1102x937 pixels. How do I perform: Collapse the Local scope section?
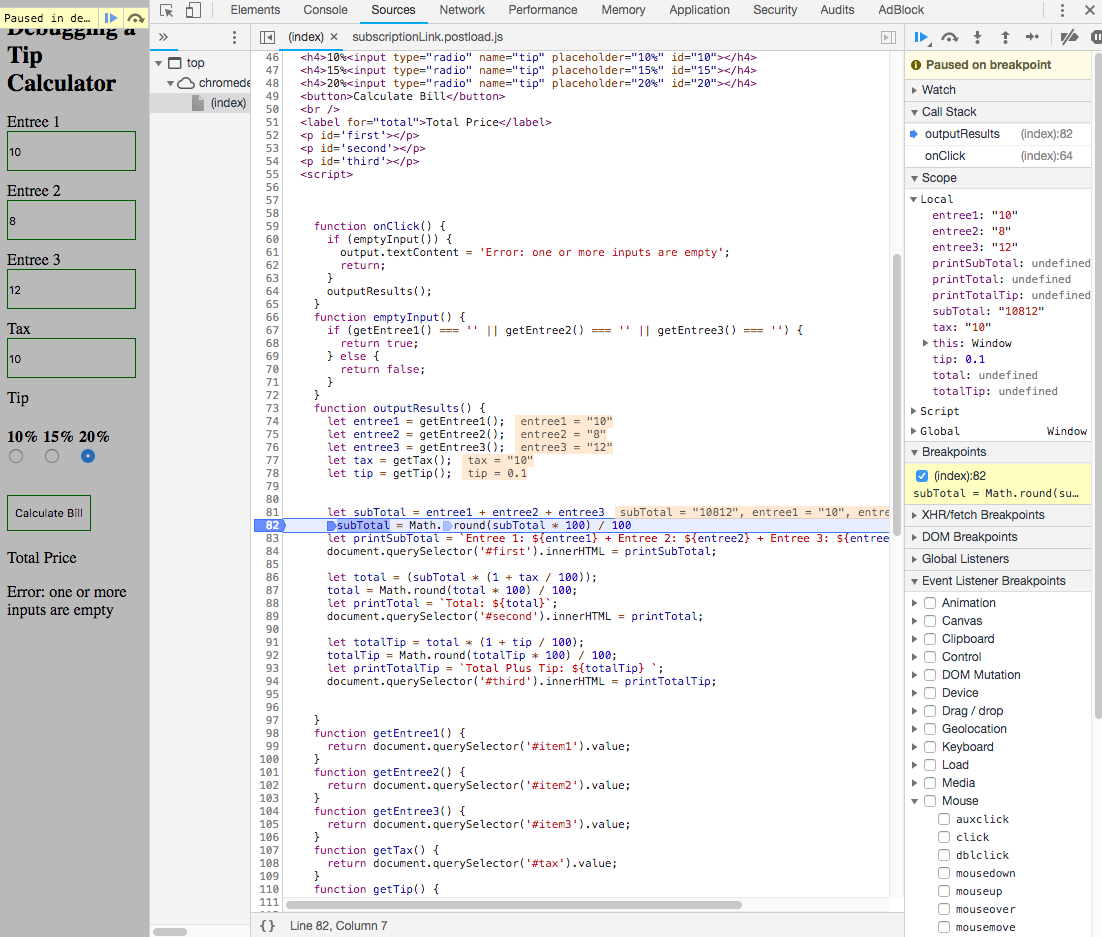[x=913, y=199]
